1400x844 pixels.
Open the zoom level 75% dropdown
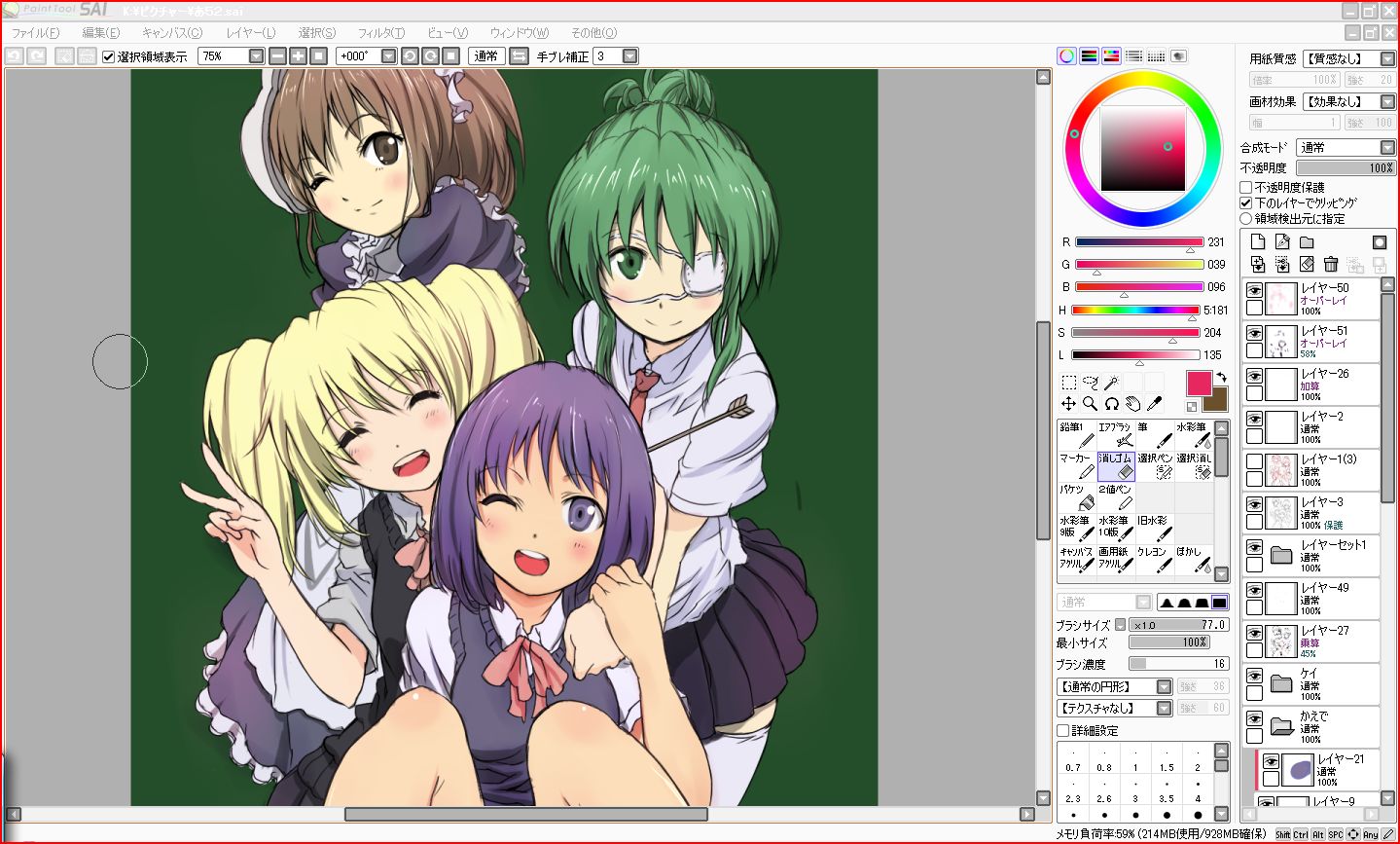coord(256,56)
